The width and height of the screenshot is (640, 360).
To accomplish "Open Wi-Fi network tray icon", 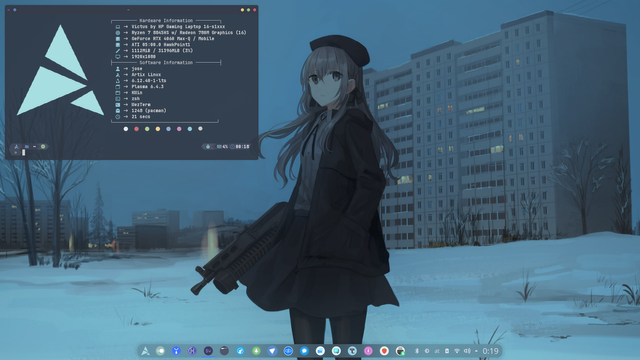I will [457, 351].
